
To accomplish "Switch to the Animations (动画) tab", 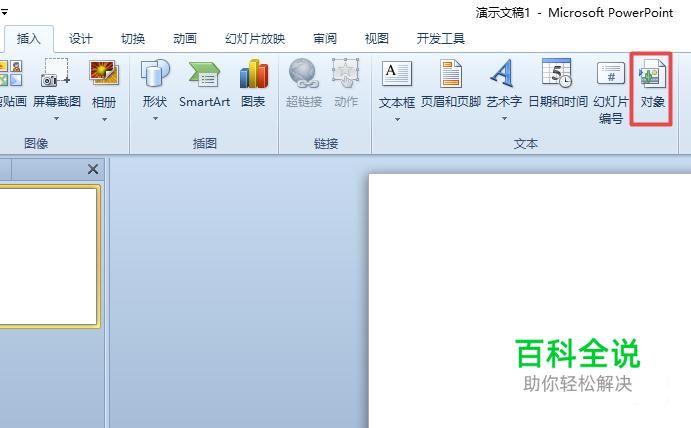I will [185, 39].
